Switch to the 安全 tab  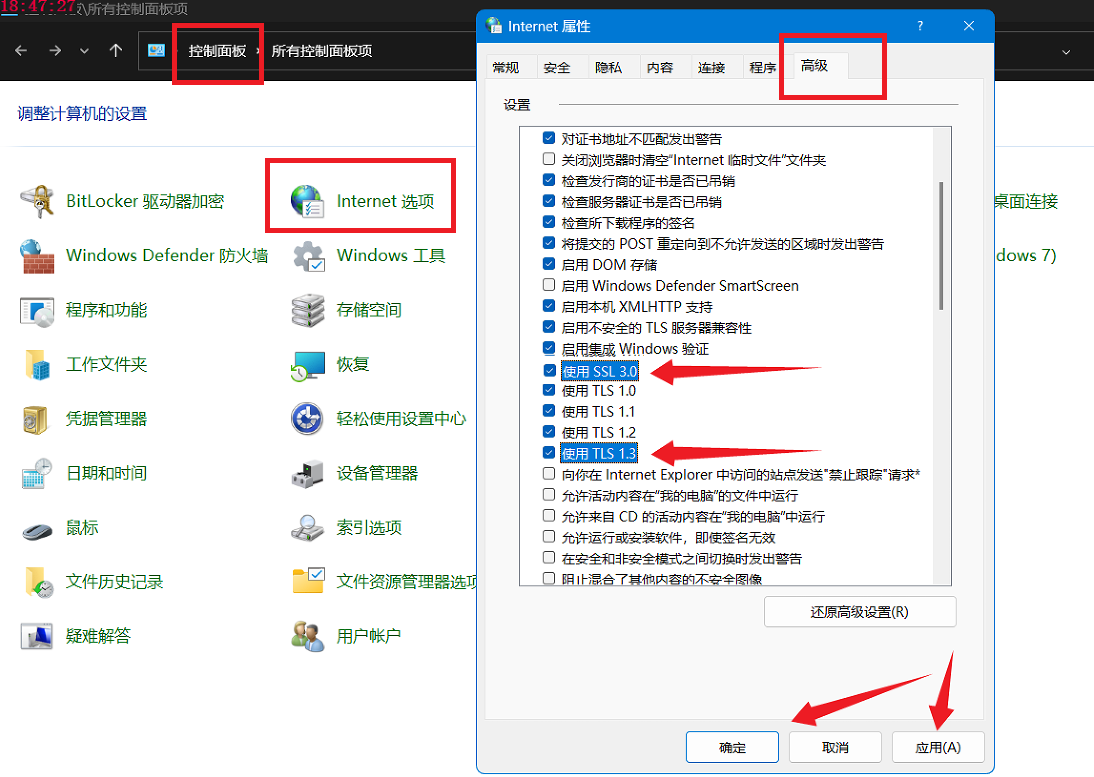pos(557,67)
